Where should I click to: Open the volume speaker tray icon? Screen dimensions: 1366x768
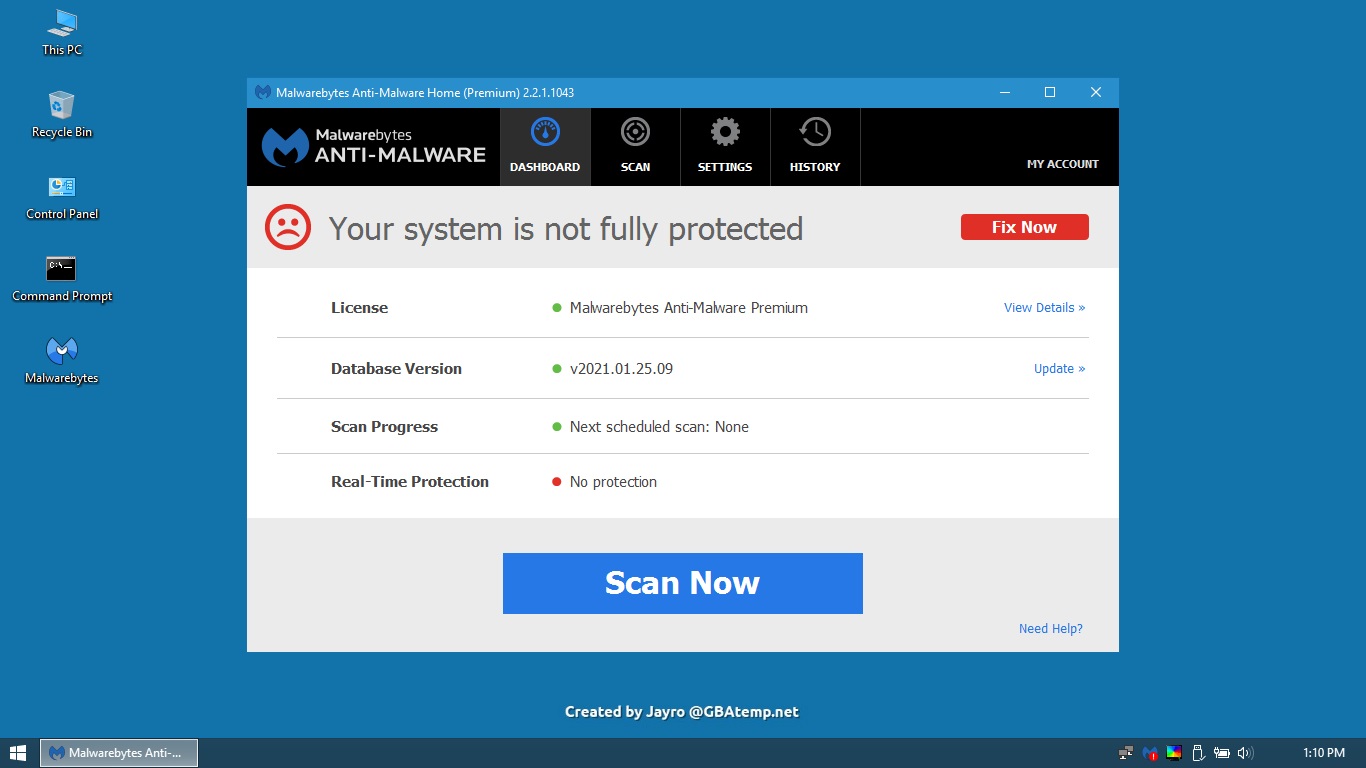tap(1245, 753)
